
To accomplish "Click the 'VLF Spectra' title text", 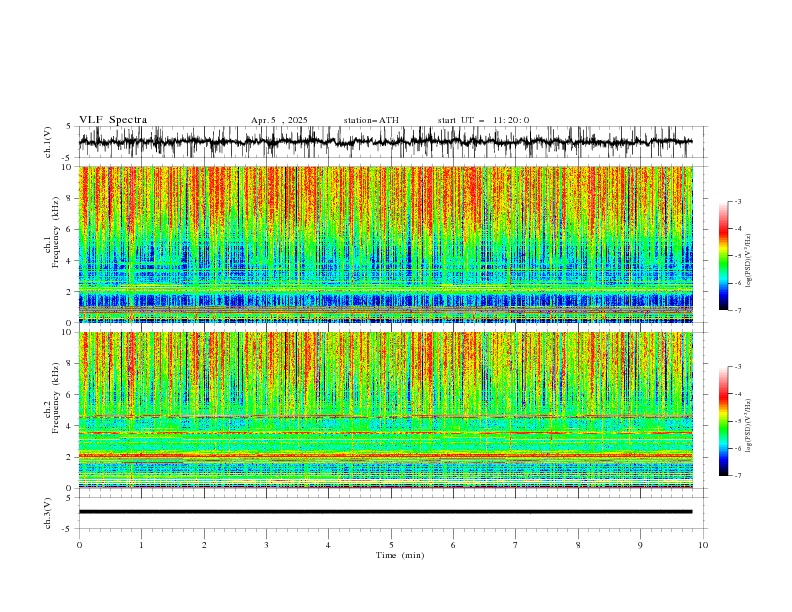I will (113, 120).
